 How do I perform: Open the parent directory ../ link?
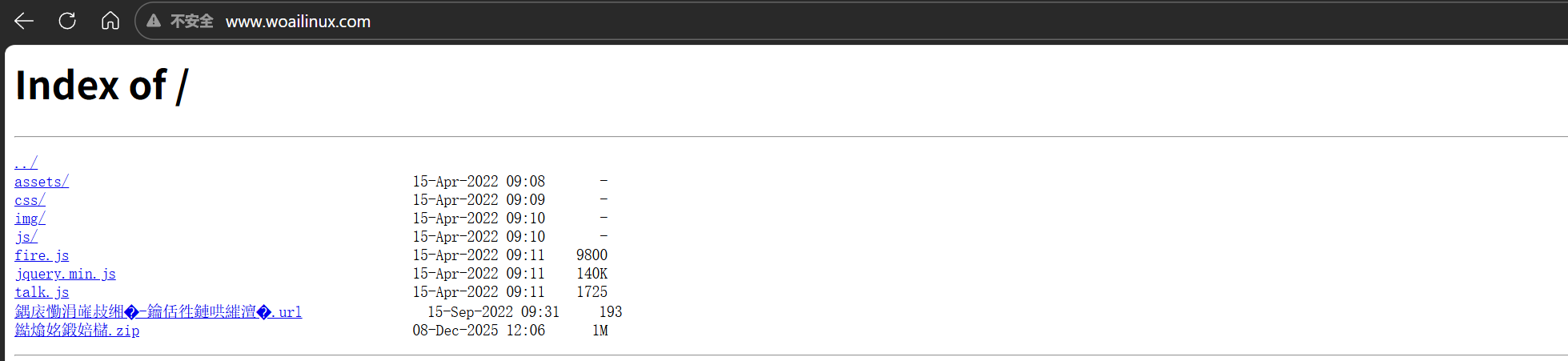[x=26, y=163]
